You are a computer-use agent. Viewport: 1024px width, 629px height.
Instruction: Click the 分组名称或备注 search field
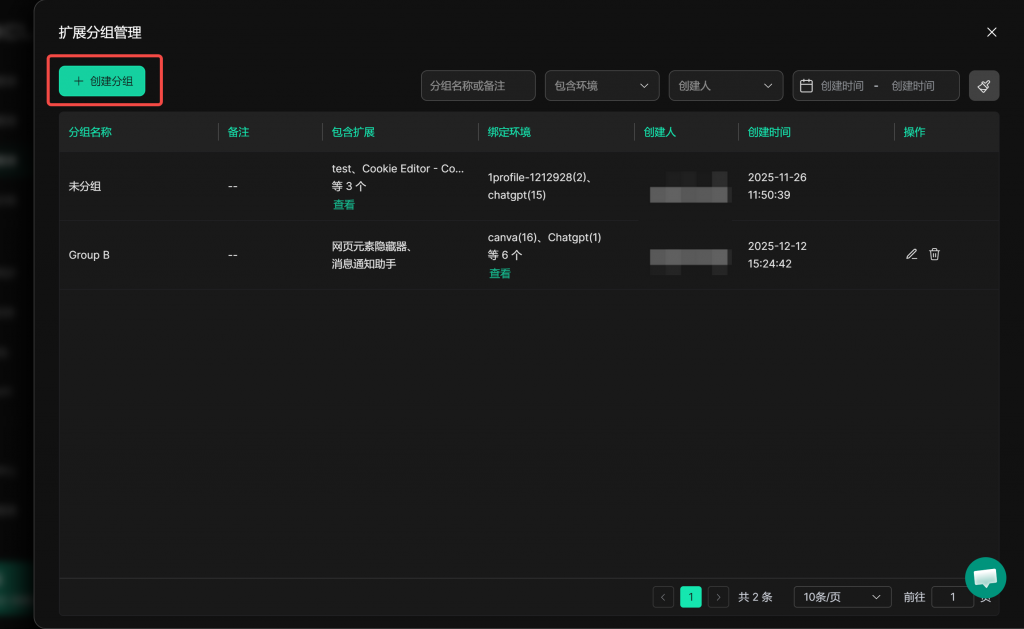point(478,86)
